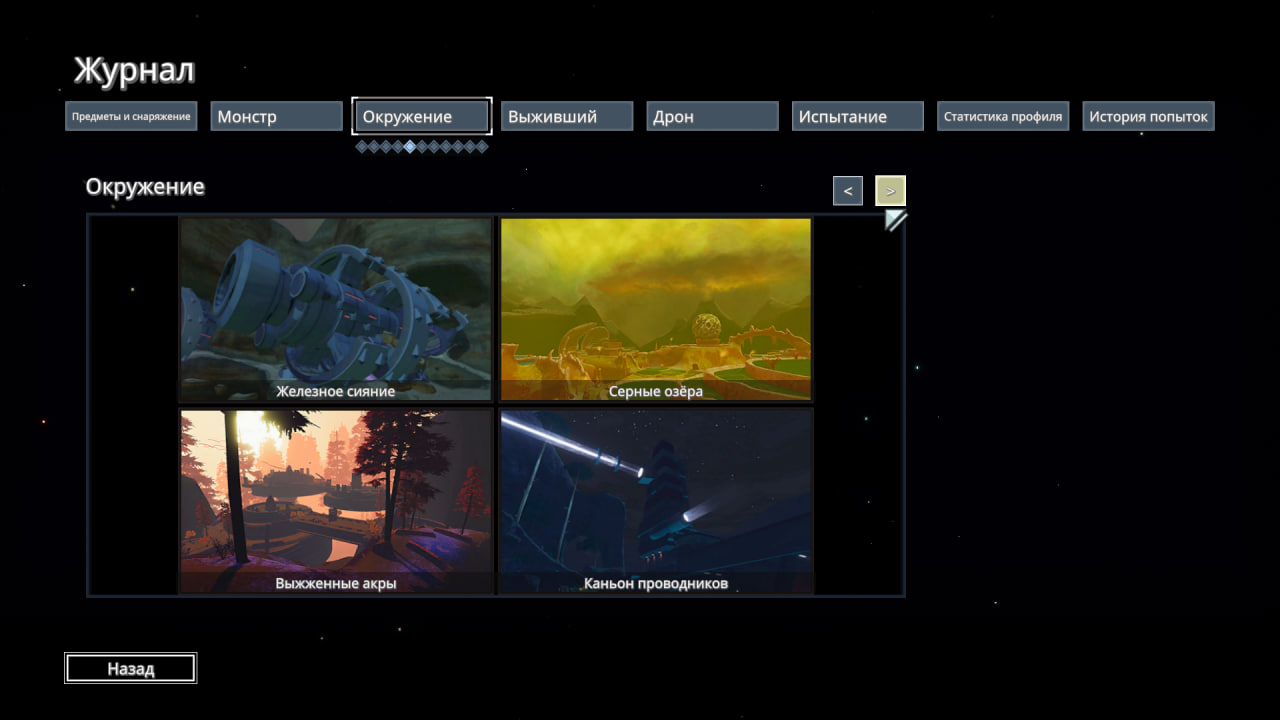Open the Предметы и снаряжение tab
1280x720 pixels.
click(x=131, y=116)
